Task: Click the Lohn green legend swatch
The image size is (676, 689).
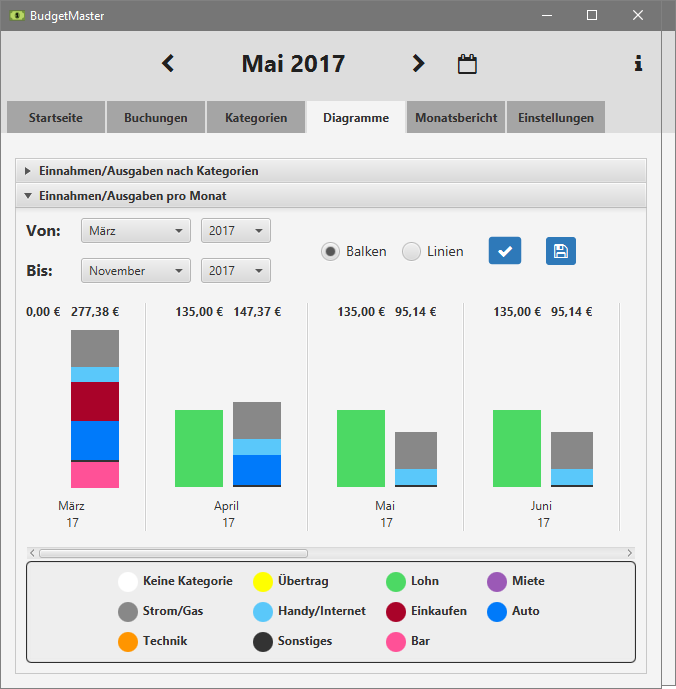Action: point(396,581)
